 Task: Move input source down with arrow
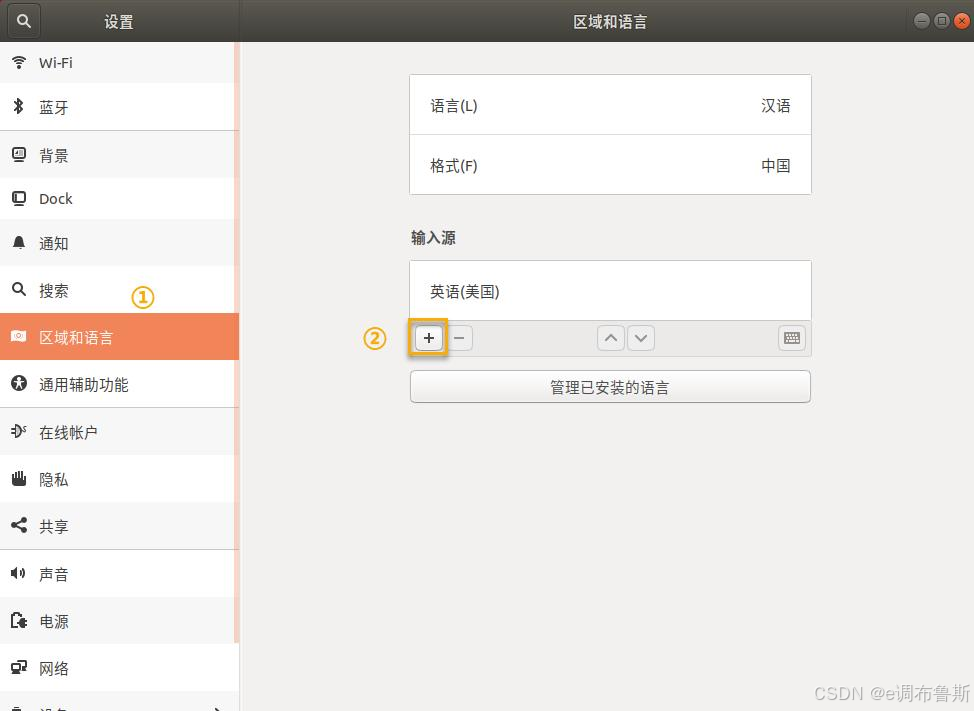click(641, 338)
